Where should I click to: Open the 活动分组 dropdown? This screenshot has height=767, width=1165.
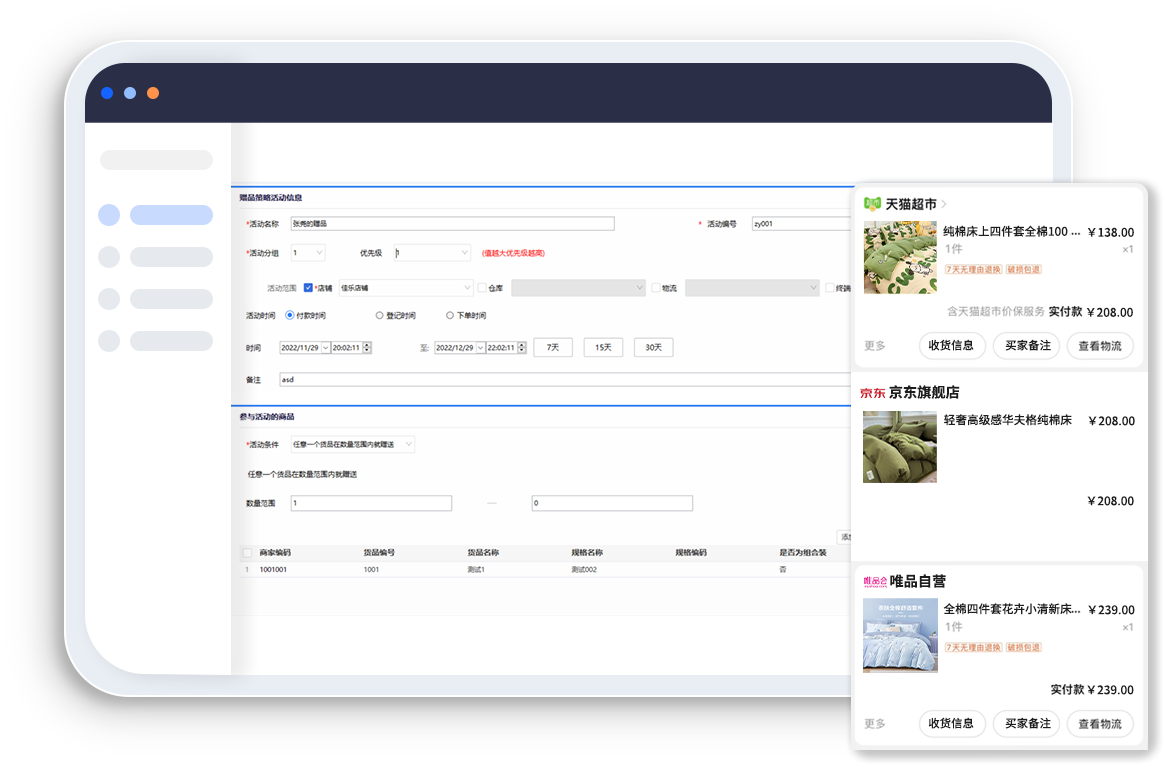click(308, 253)
